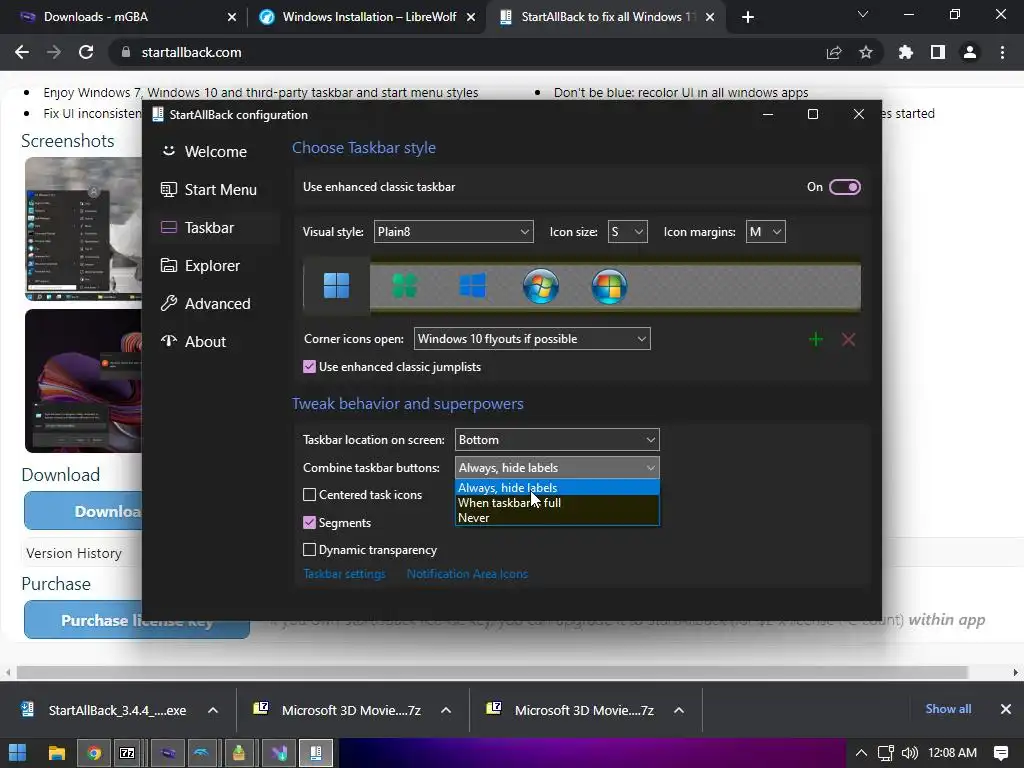Viewport: 1024px width, 768px height.
Task: Open the Corner icons open dropdown
Action: [532, 339]
